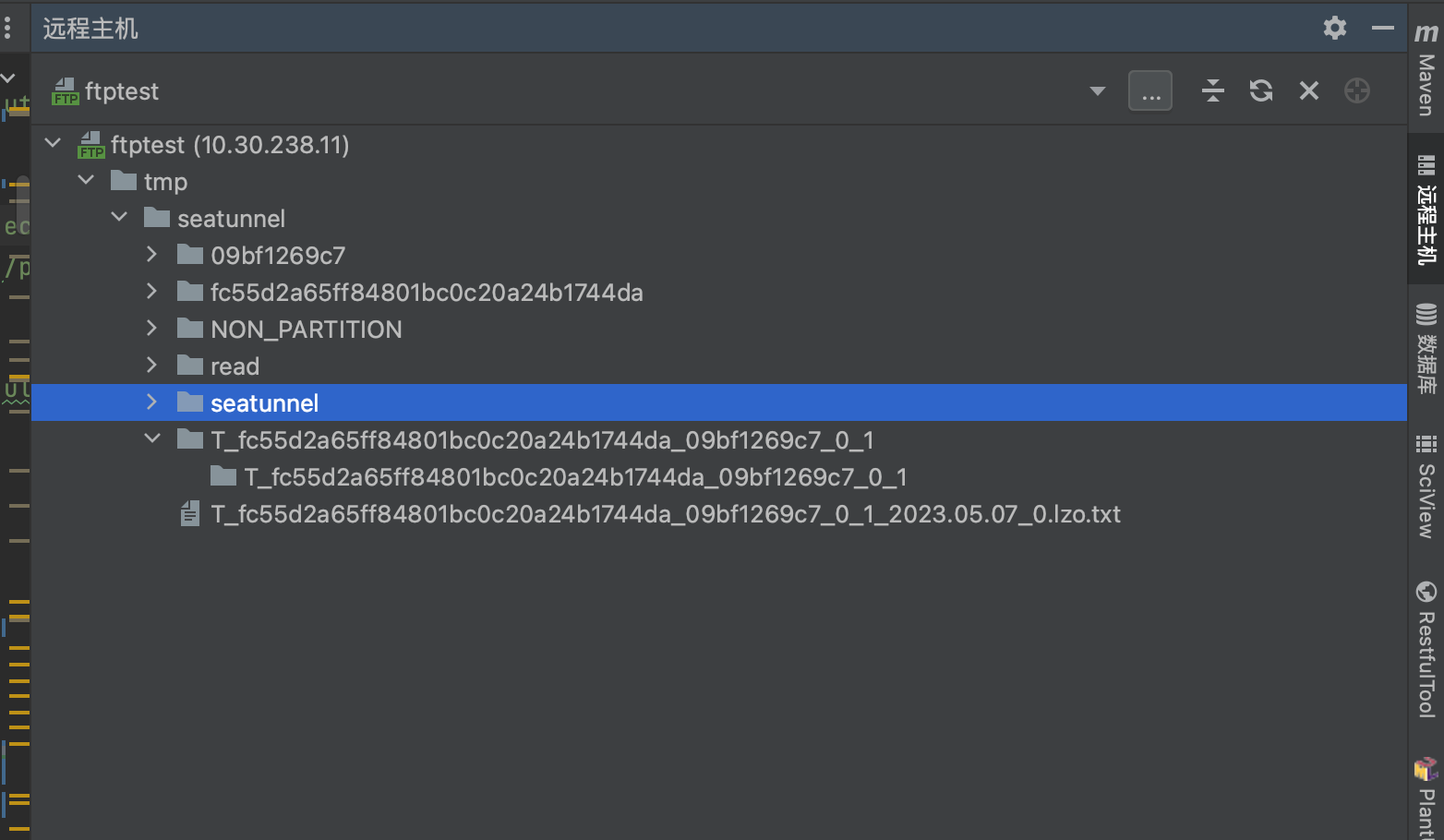Click the ... browse path button
This screenshot has width=1444, height=840.
point(1149,90)
